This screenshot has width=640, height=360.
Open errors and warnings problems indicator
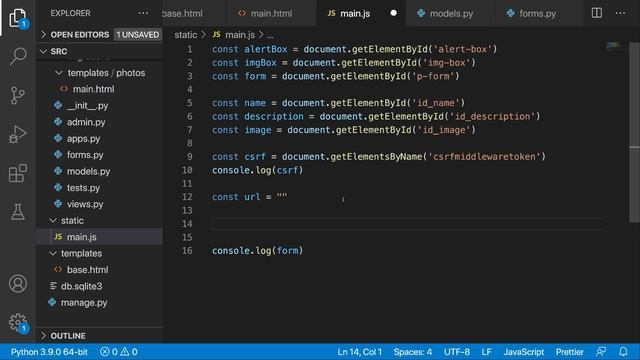point(119,351)
